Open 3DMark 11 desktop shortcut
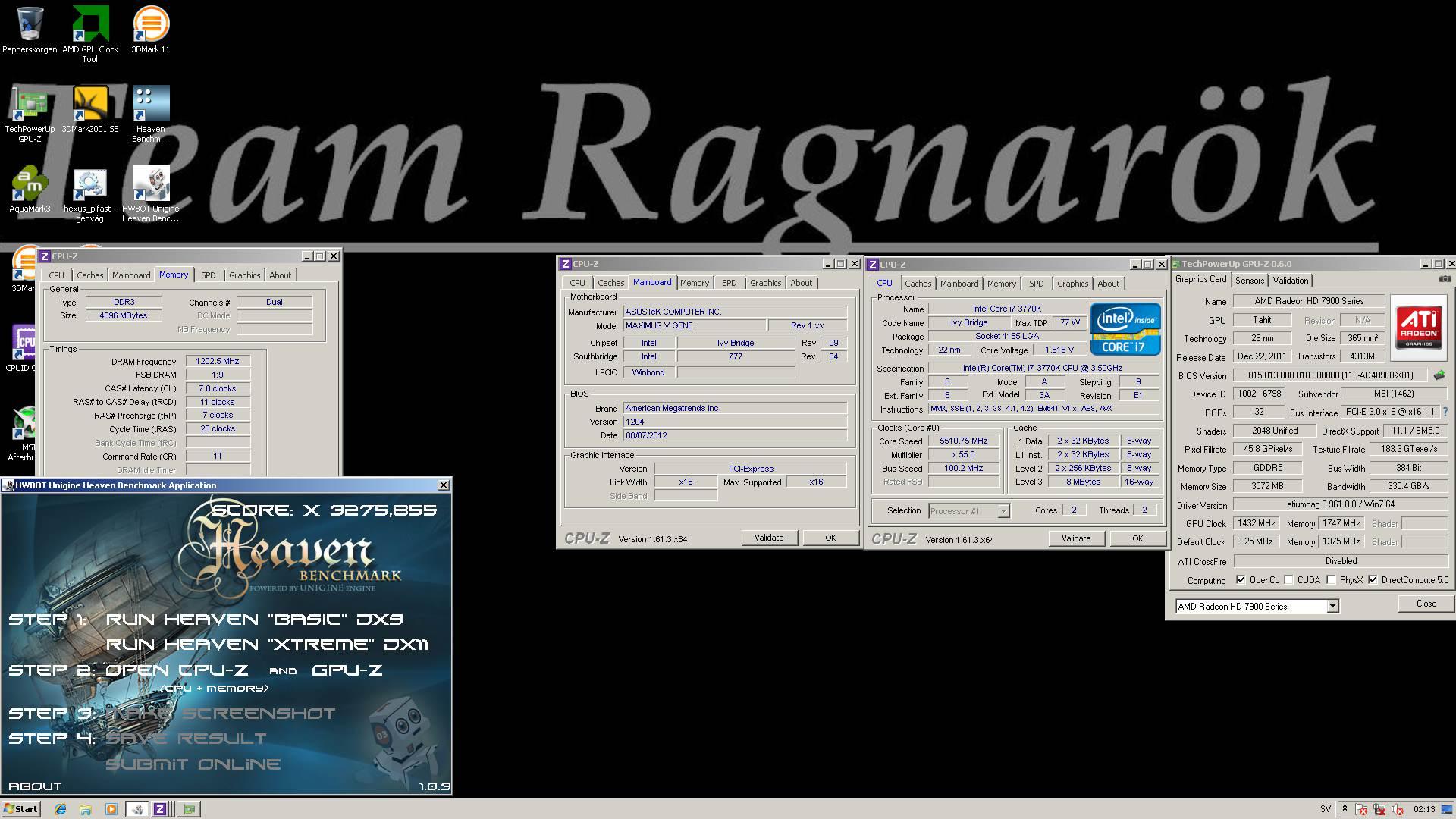The image size is (1456, 819). (x=151, y=30)
